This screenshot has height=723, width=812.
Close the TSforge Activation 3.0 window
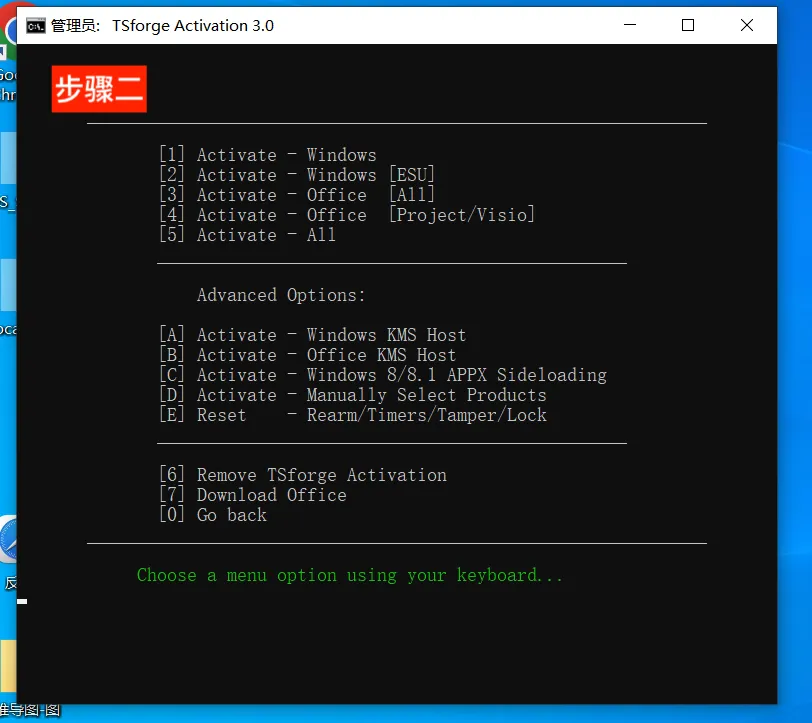747,26
